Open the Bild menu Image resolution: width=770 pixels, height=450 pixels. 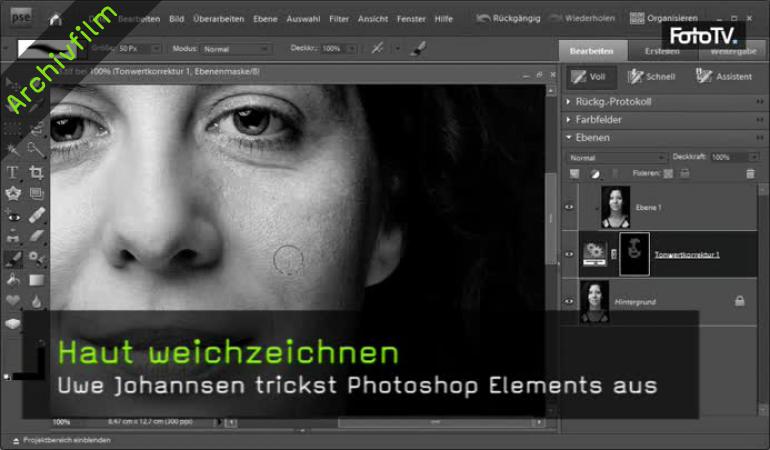click(x=176, y=19)
